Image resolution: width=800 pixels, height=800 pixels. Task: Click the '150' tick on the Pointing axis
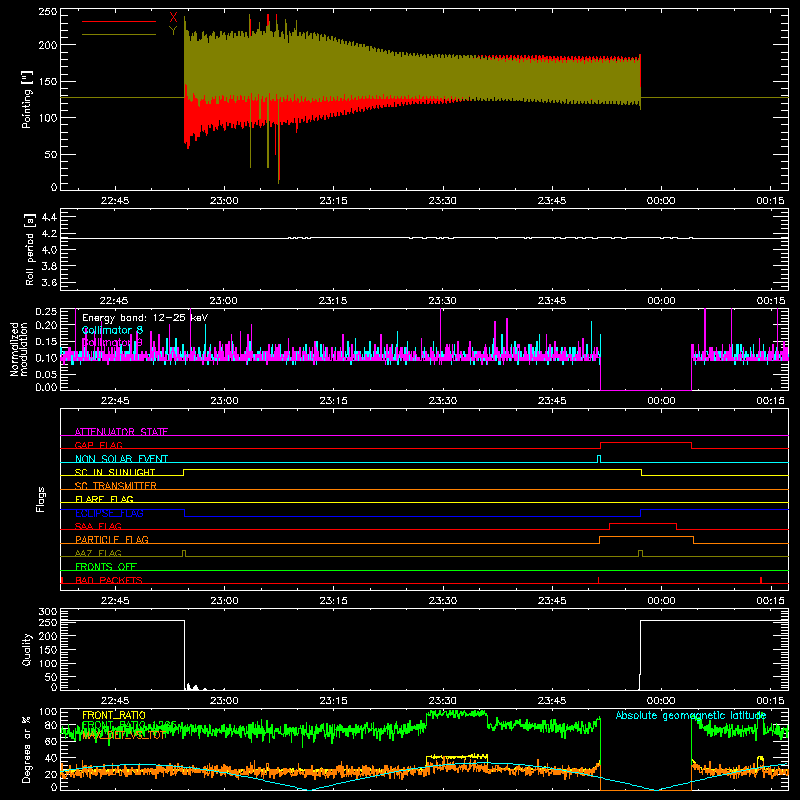tap(47, 82)
